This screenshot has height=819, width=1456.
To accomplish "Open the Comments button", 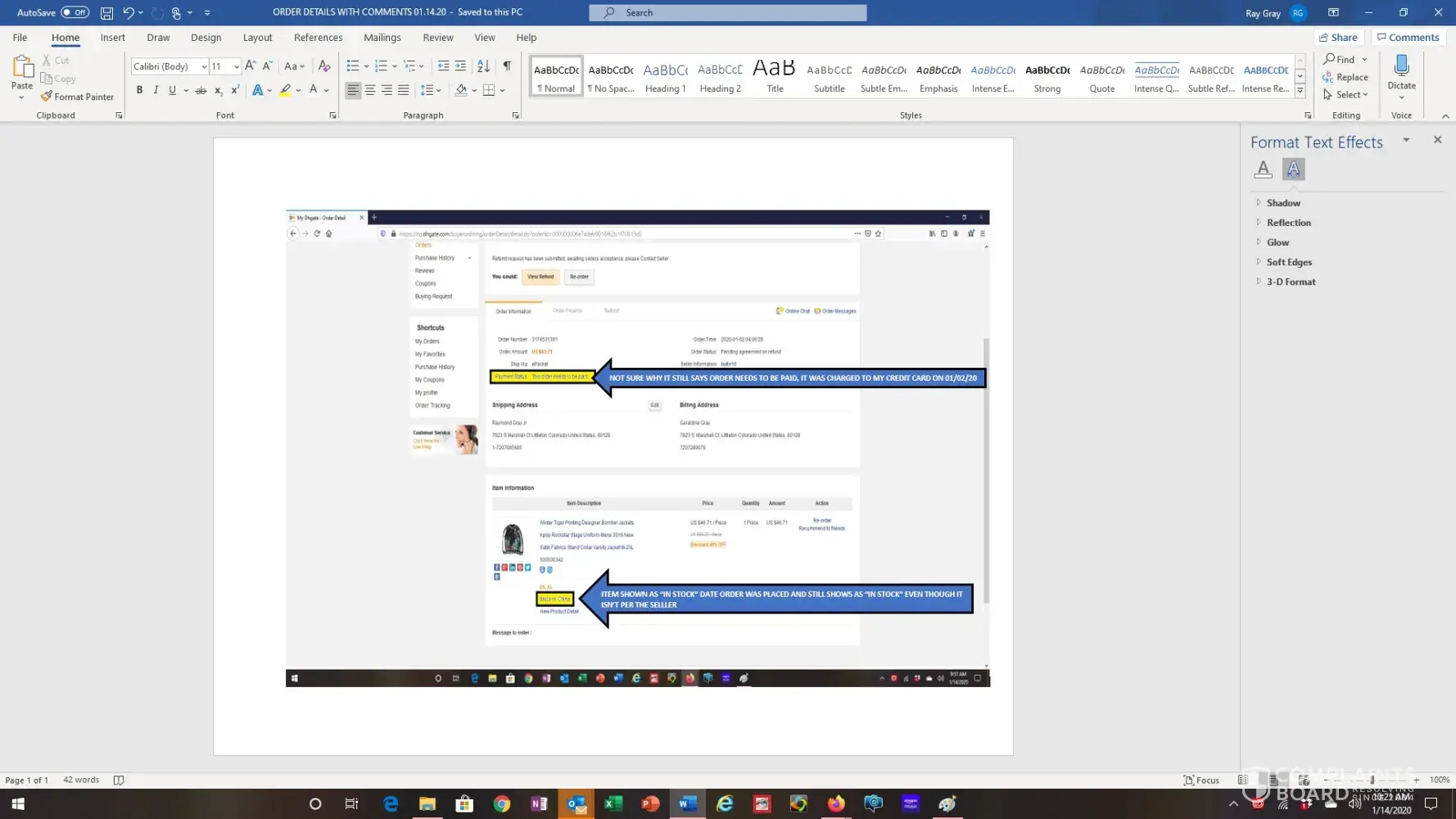I will pyautogui.click(x=1407, y=37).
